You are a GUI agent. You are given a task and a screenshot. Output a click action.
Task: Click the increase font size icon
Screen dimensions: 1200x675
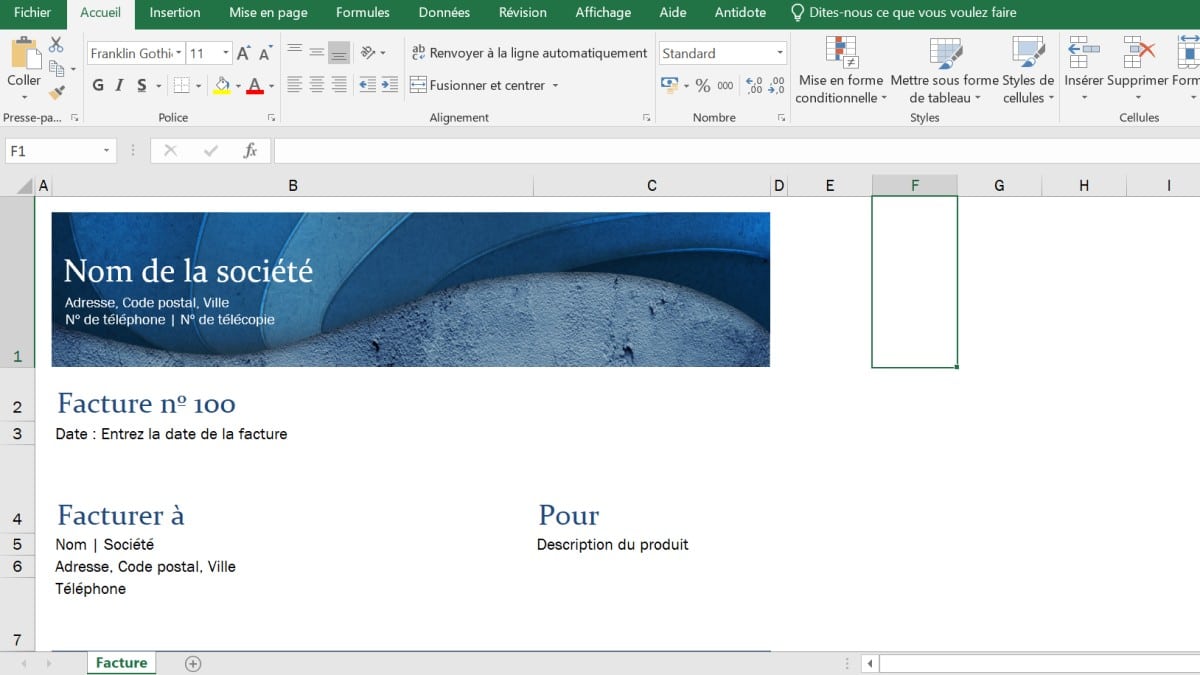[x=243, y=54]
